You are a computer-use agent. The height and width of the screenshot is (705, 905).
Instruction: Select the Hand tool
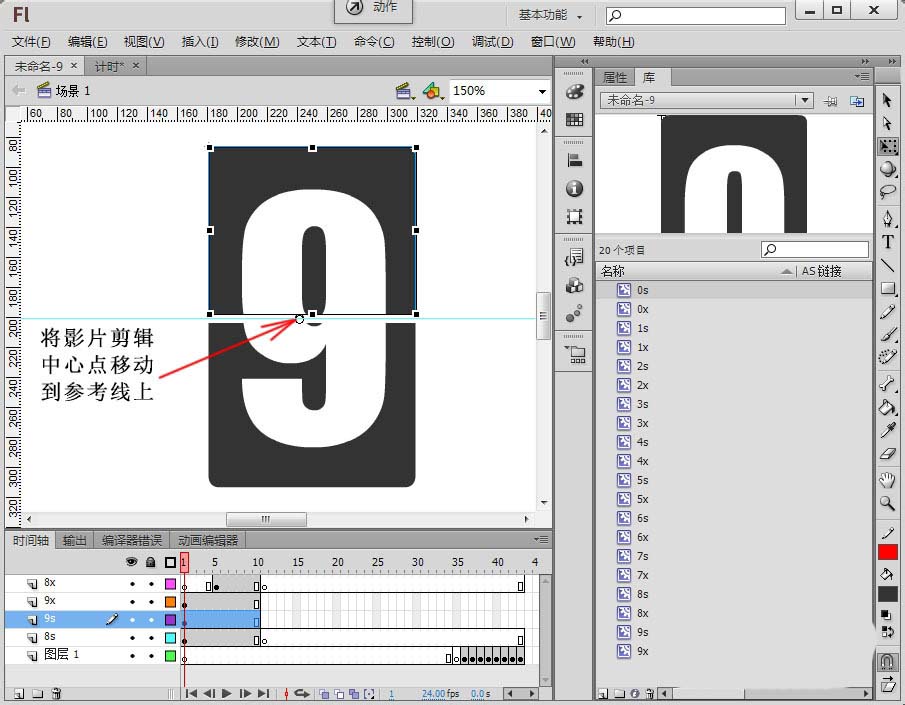point(888,479)
